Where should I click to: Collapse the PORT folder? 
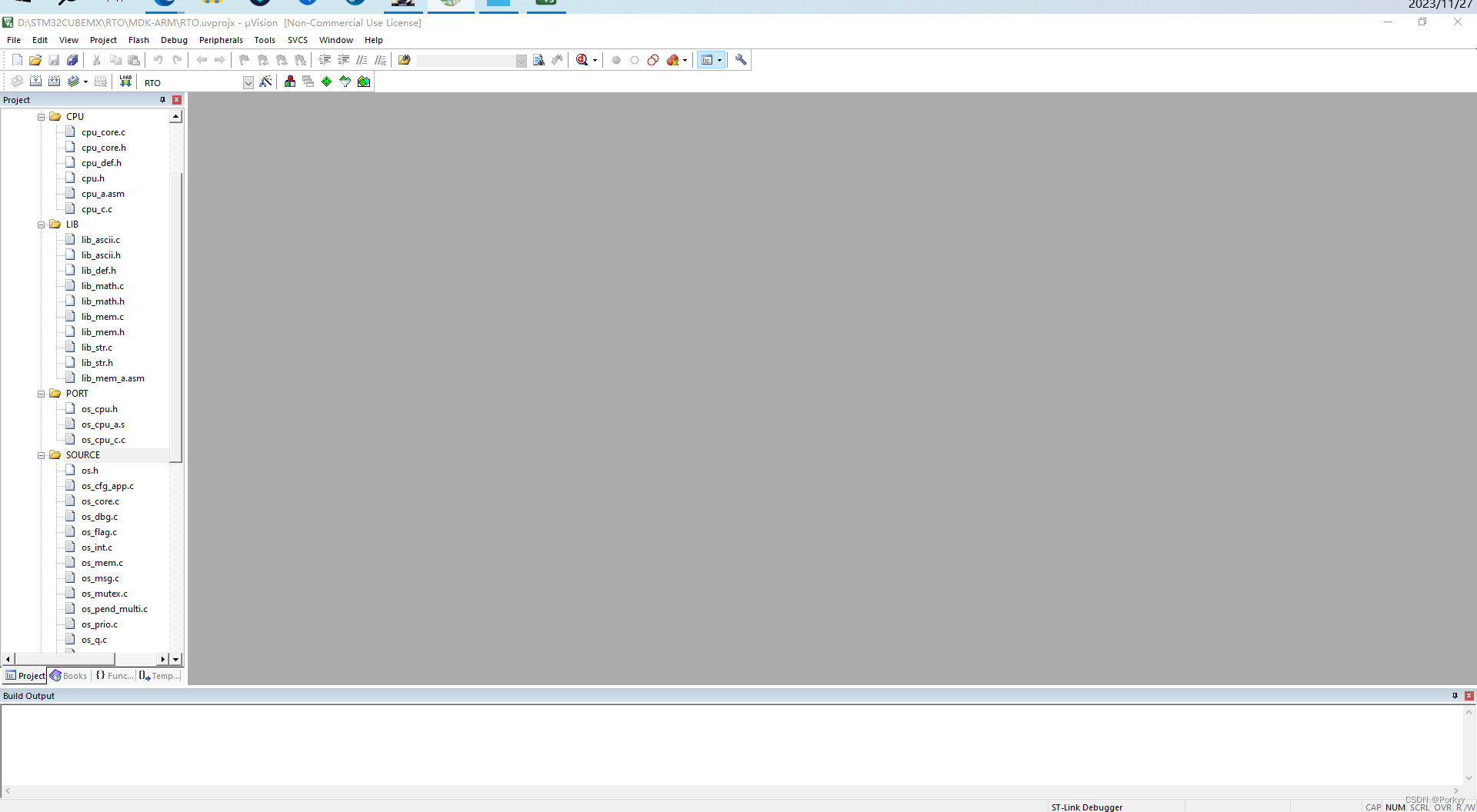coord(42,394)
